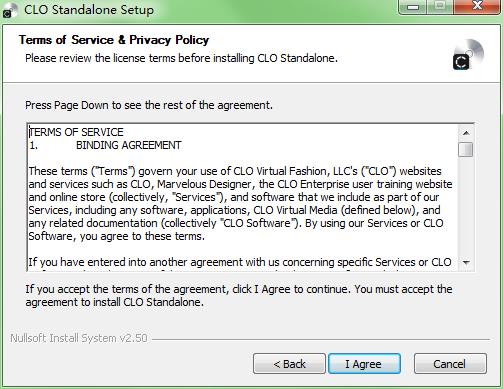
Task: Click the scrollbar thumb in license box
Action: pos(465,149)
